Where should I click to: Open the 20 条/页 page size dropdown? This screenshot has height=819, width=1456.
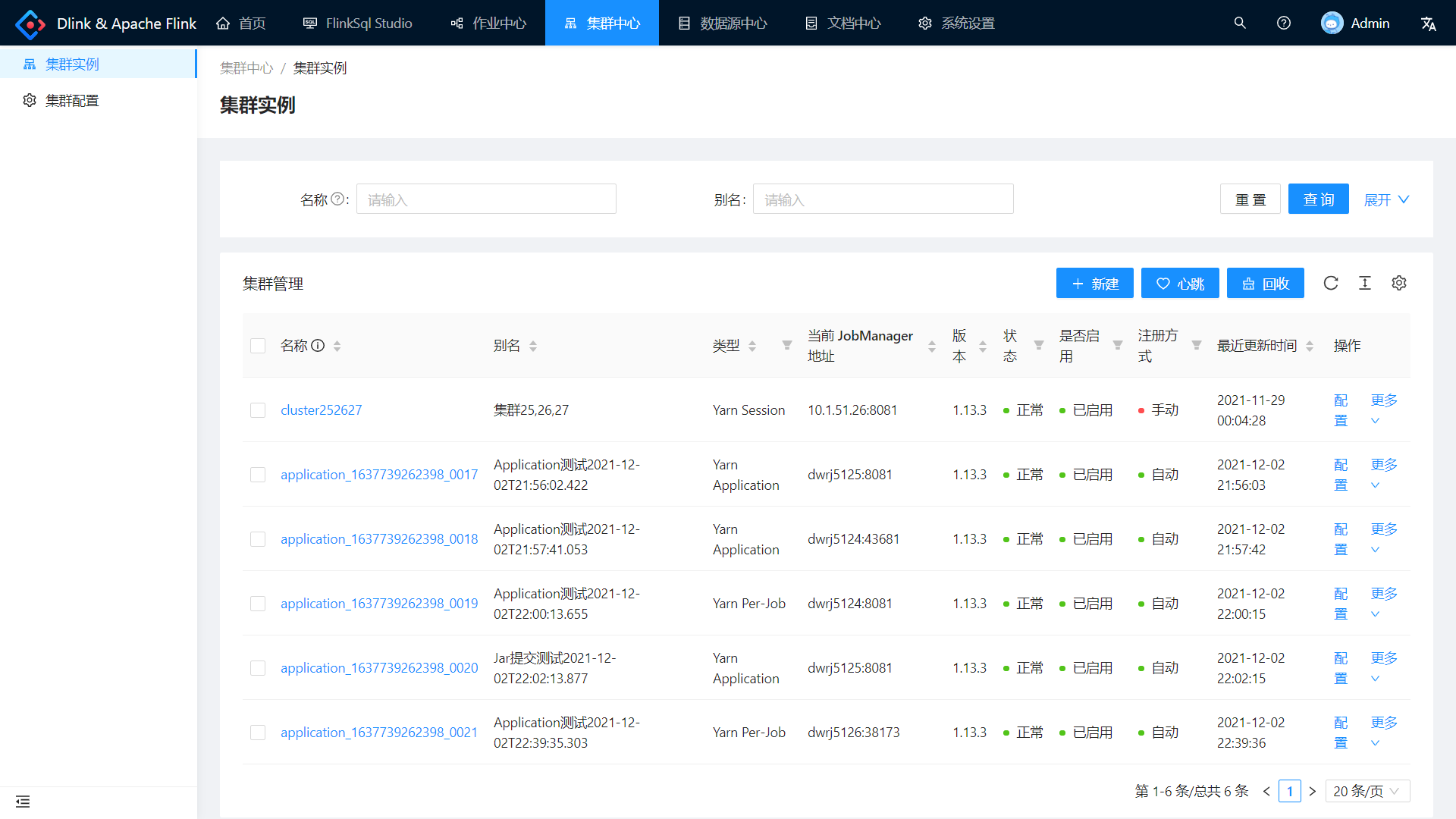(x=1367, y=791)
